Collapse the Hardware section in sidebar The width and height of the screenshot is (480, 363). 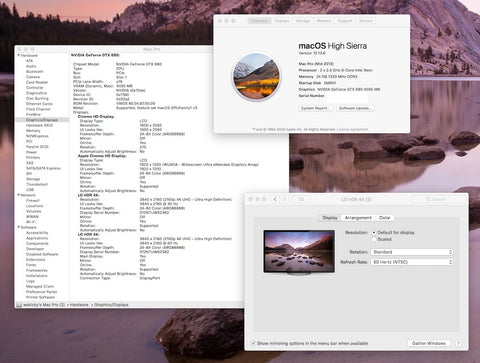(x=19, y=55)
